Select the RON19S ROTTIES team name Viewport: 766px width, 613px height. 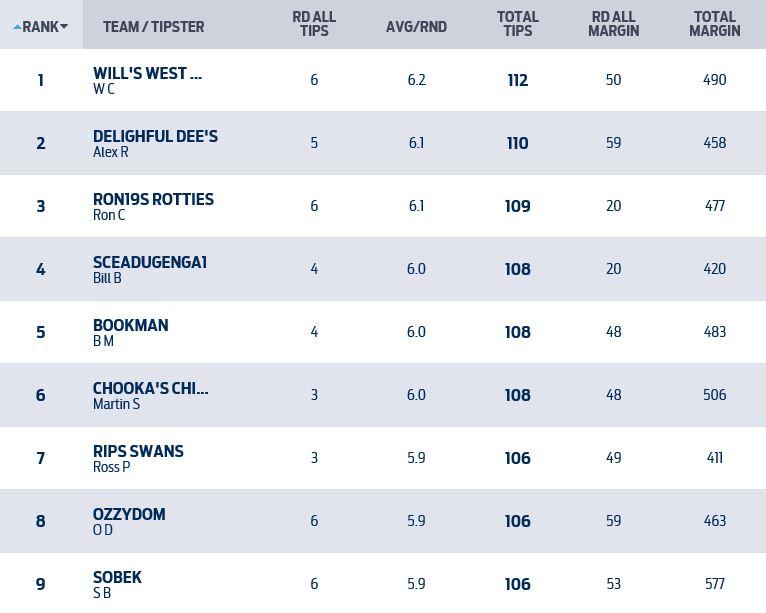[x=153, y=199]
